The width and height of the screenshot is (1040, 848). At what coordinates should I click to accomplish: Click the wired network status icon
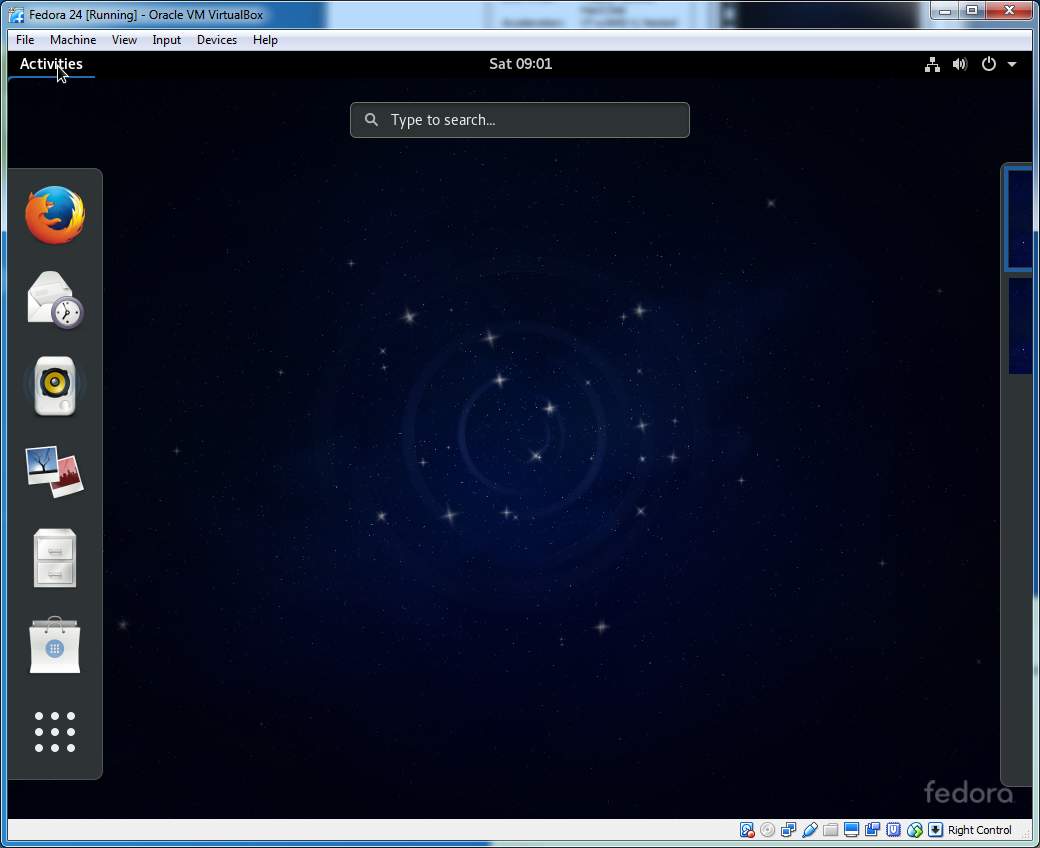tap(933, 64)
